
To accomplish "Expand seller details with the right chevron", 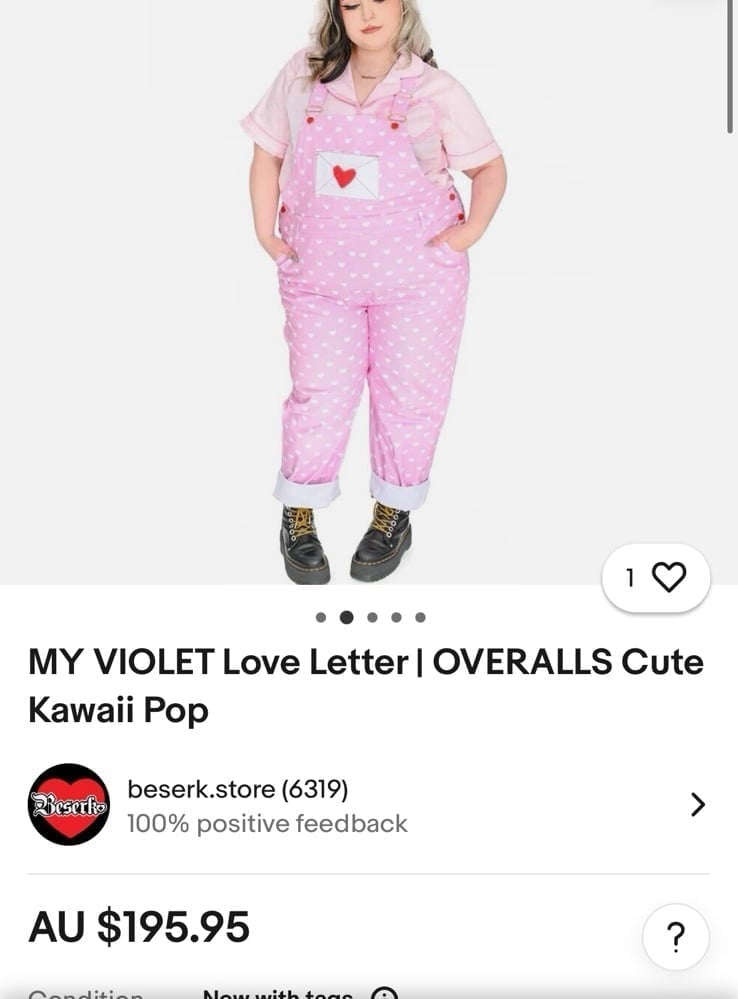I will 698,805.
